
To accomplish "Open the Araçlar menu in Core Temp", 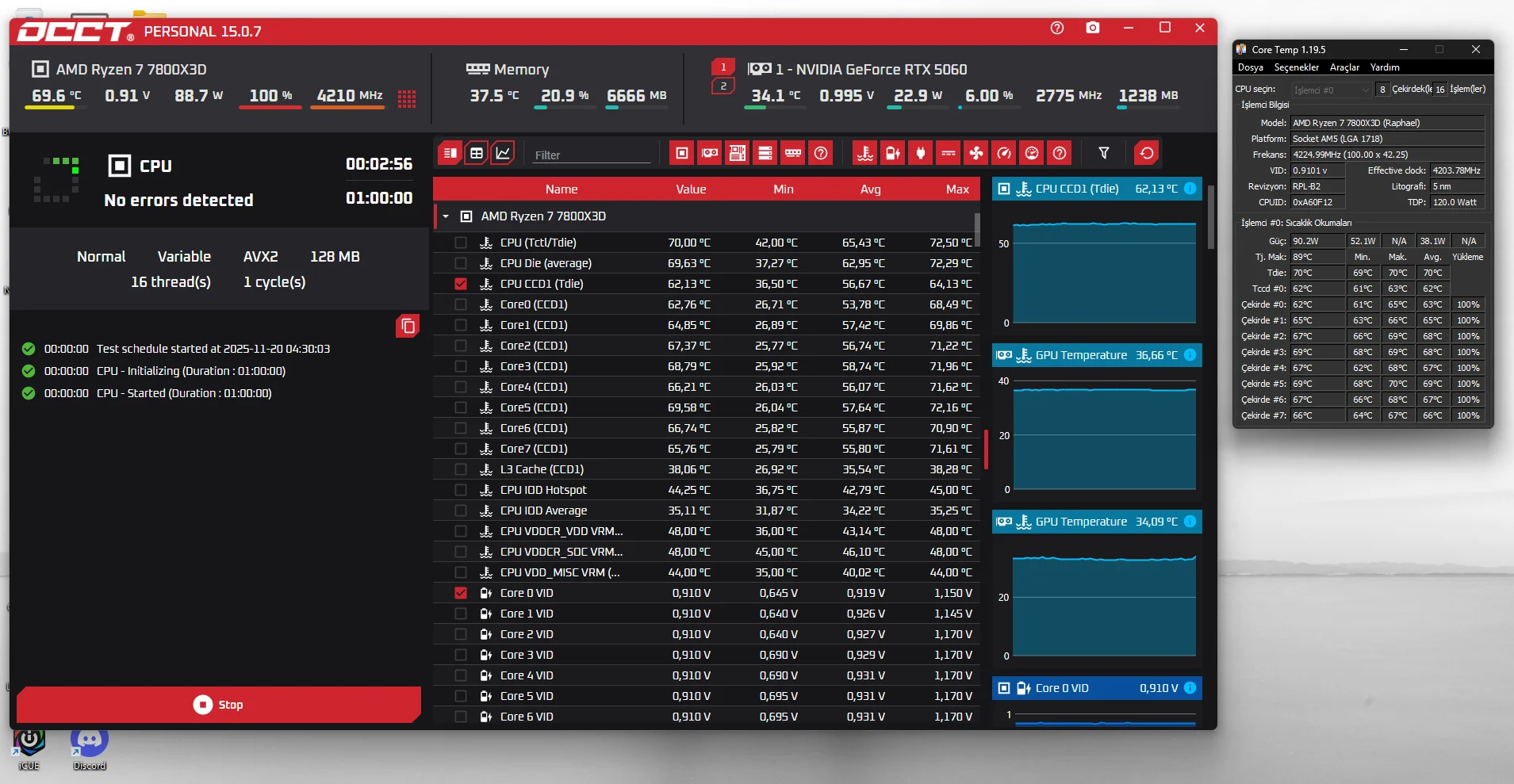I will 1344,67.
